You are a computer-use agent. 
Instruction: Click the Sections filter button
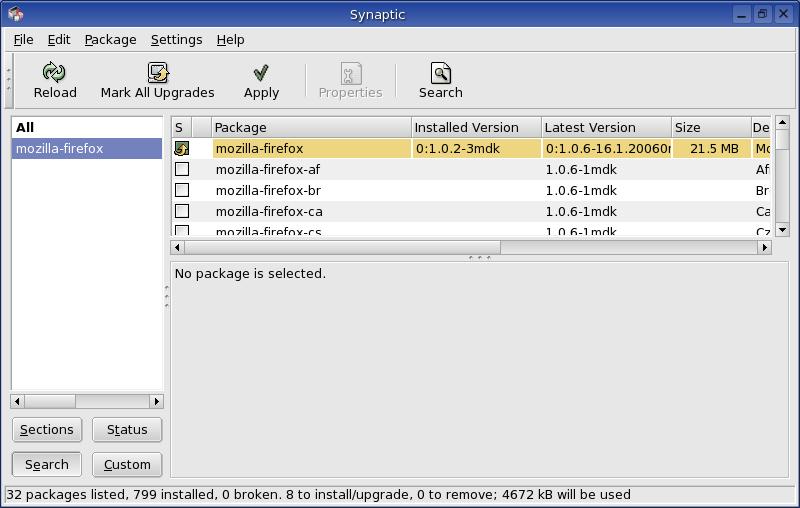(47, 429)
